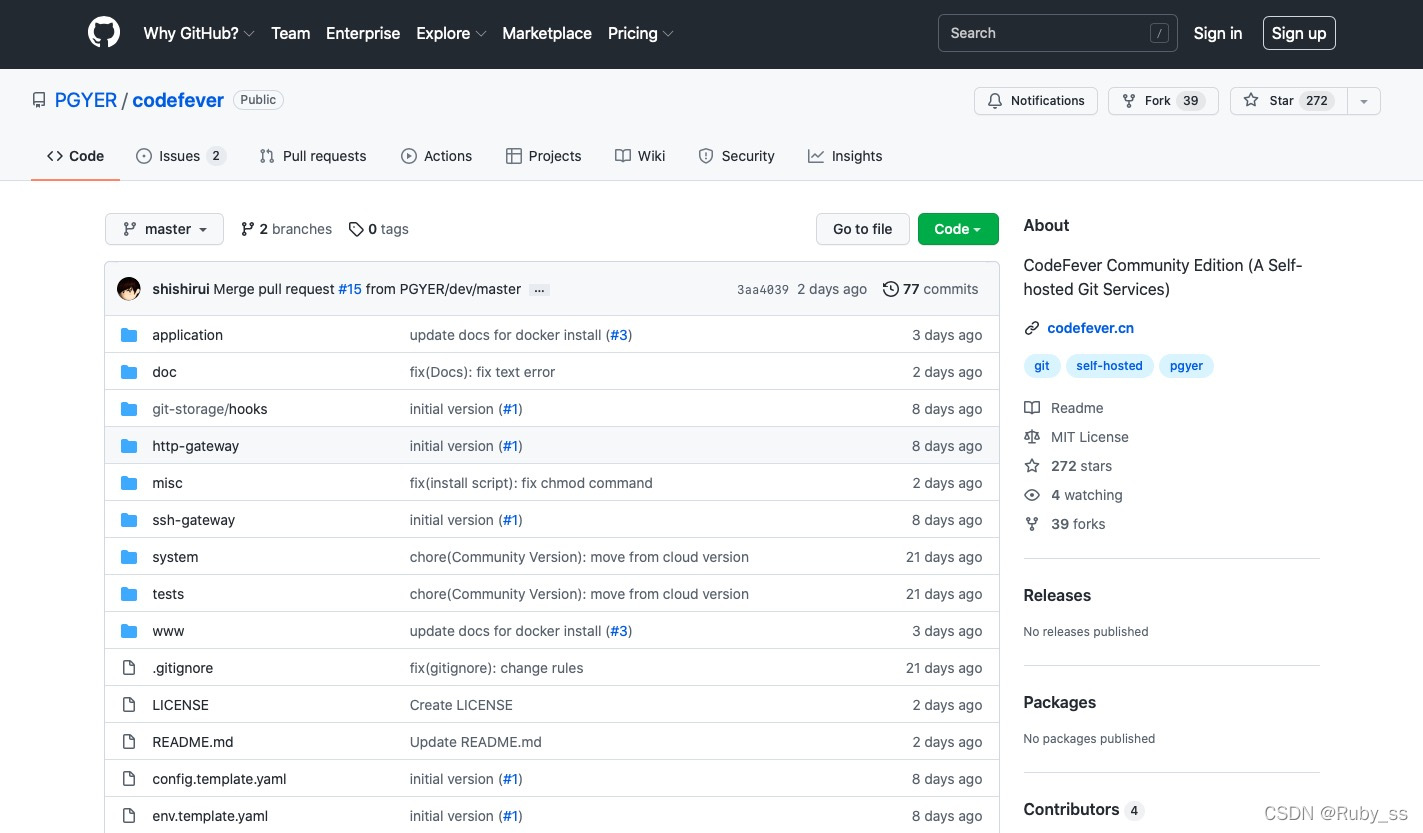1423x833 pixels.
Task: Open the Star list dropdown arrow
Action: click(1364, 101)
